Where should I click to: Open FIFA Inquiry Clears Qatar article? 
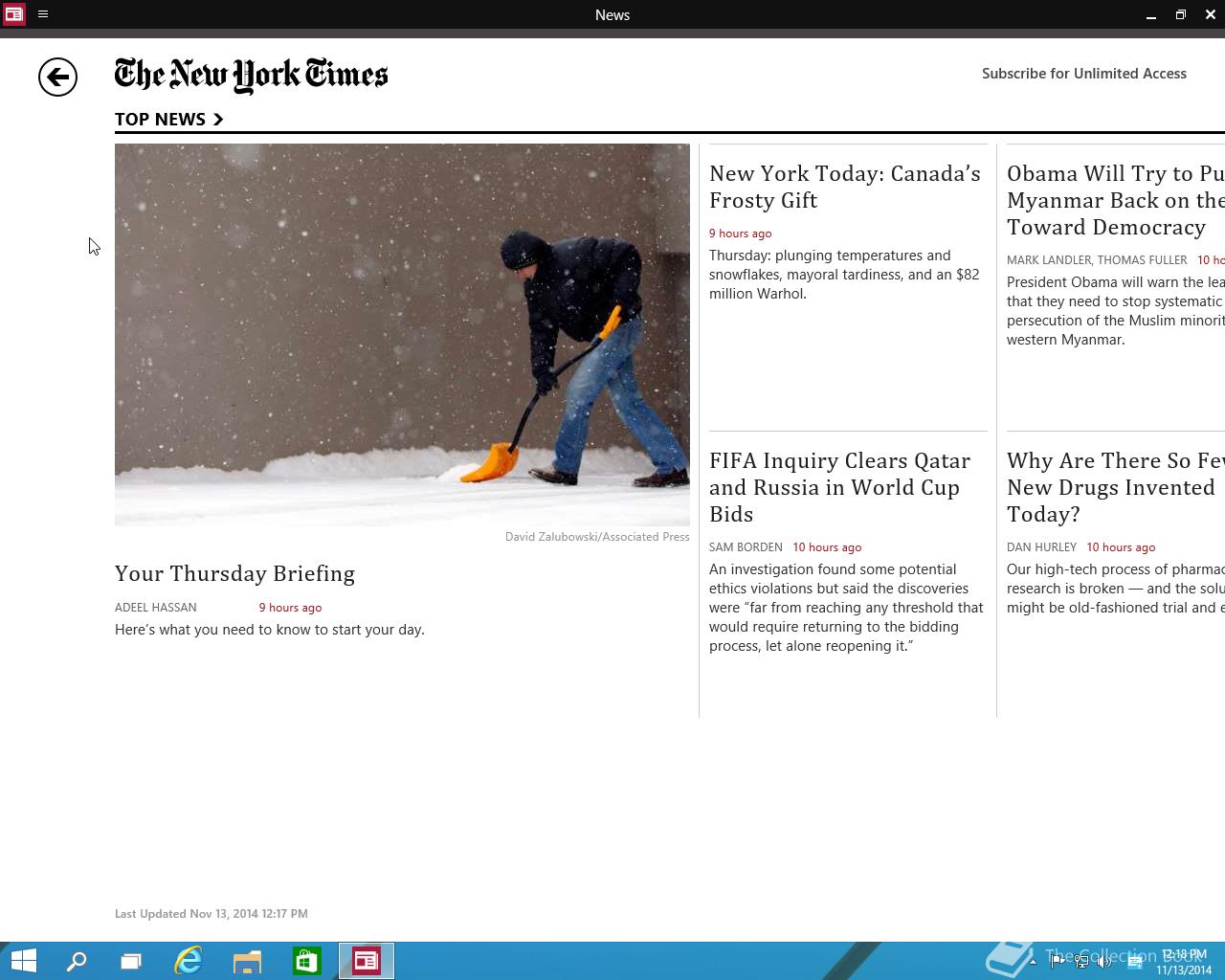pyautogui.click(x=840, y=487)
